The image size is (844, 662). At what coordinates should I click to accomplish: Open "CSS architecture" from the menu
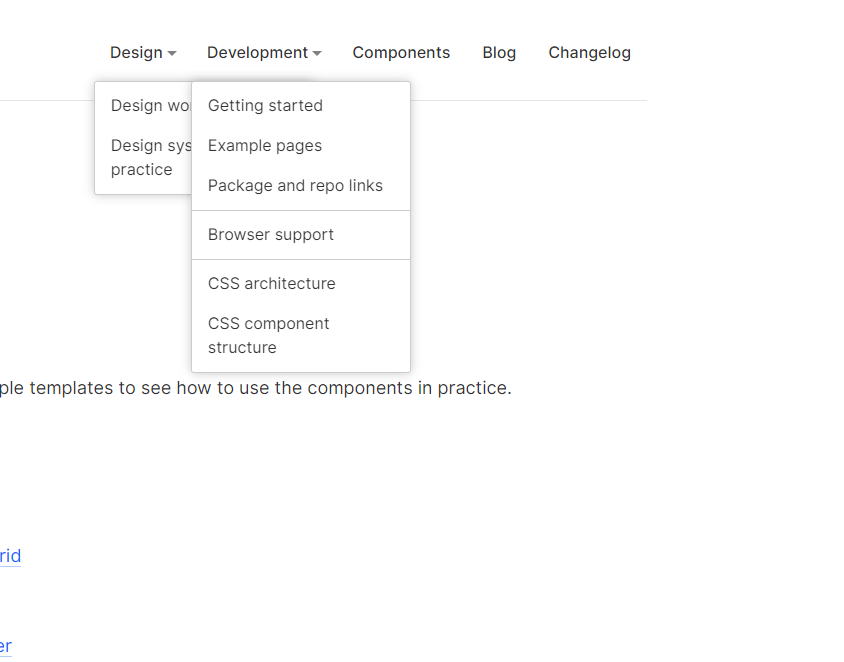tap(271, 283)
